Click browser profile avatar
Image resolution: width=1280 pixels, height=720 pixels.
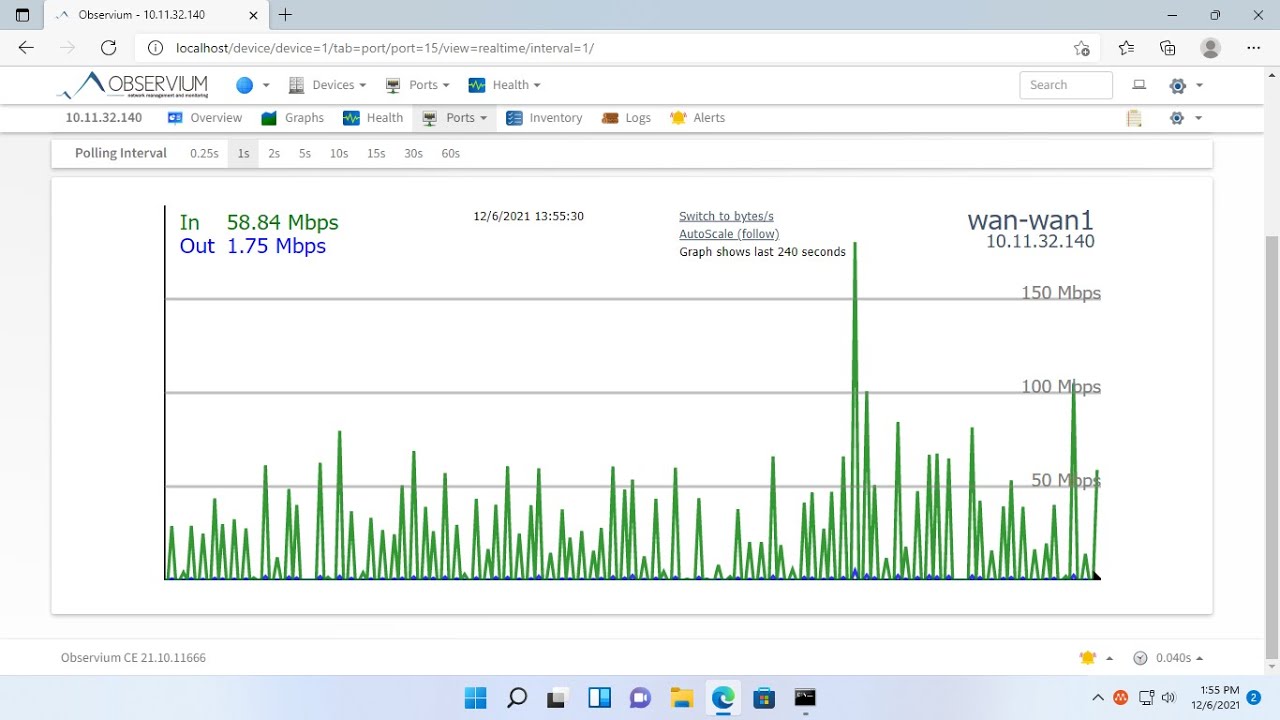pyautogui.click(x=1211, y=47)
